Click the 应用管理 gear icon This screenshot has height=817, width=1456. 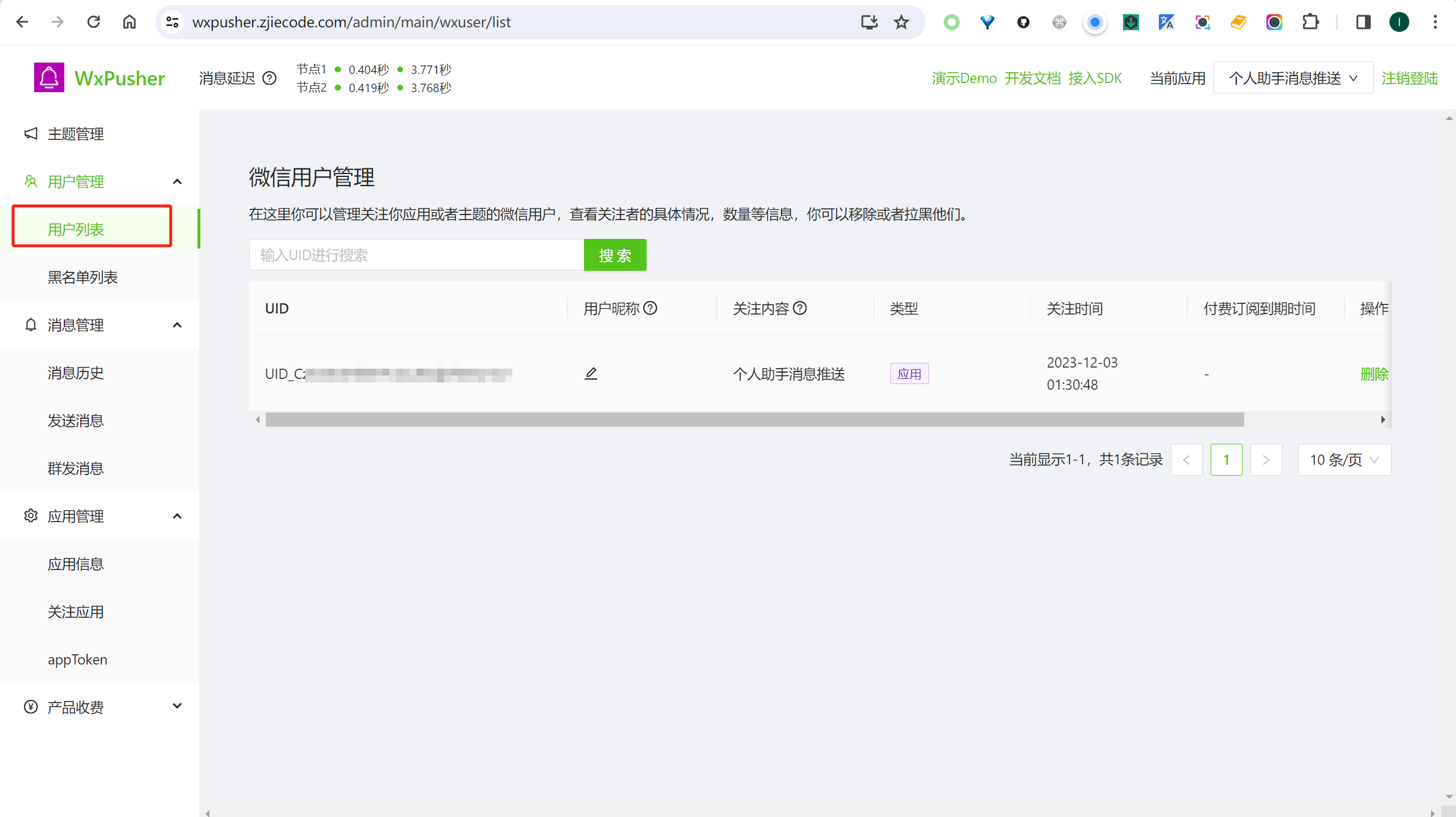30,516
